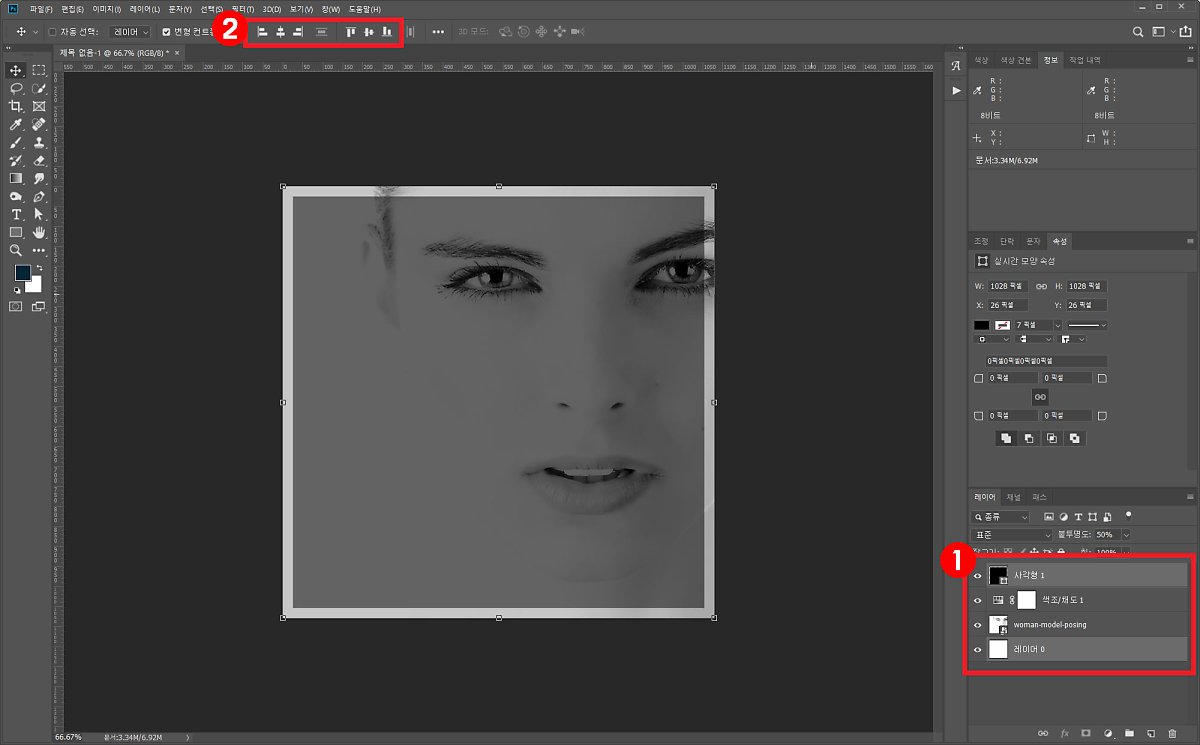Open the blend mode 표준 dropdown
The height and width of the screenshot is (745, 1200).
click(1012, 535)
